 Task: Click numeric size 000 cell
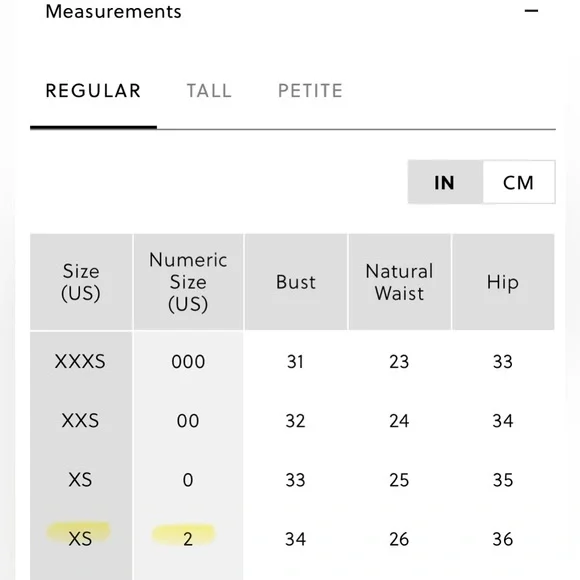(188, 361)
